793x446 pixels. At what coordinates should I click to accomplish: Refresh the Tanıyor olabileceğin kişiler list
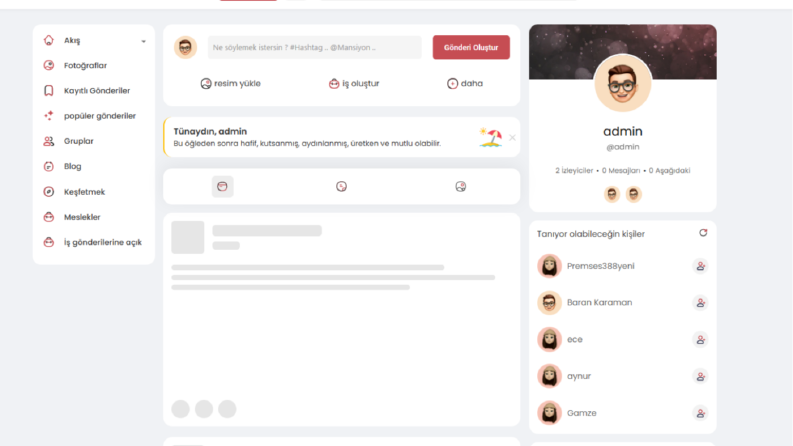click(x=703, y=233)
